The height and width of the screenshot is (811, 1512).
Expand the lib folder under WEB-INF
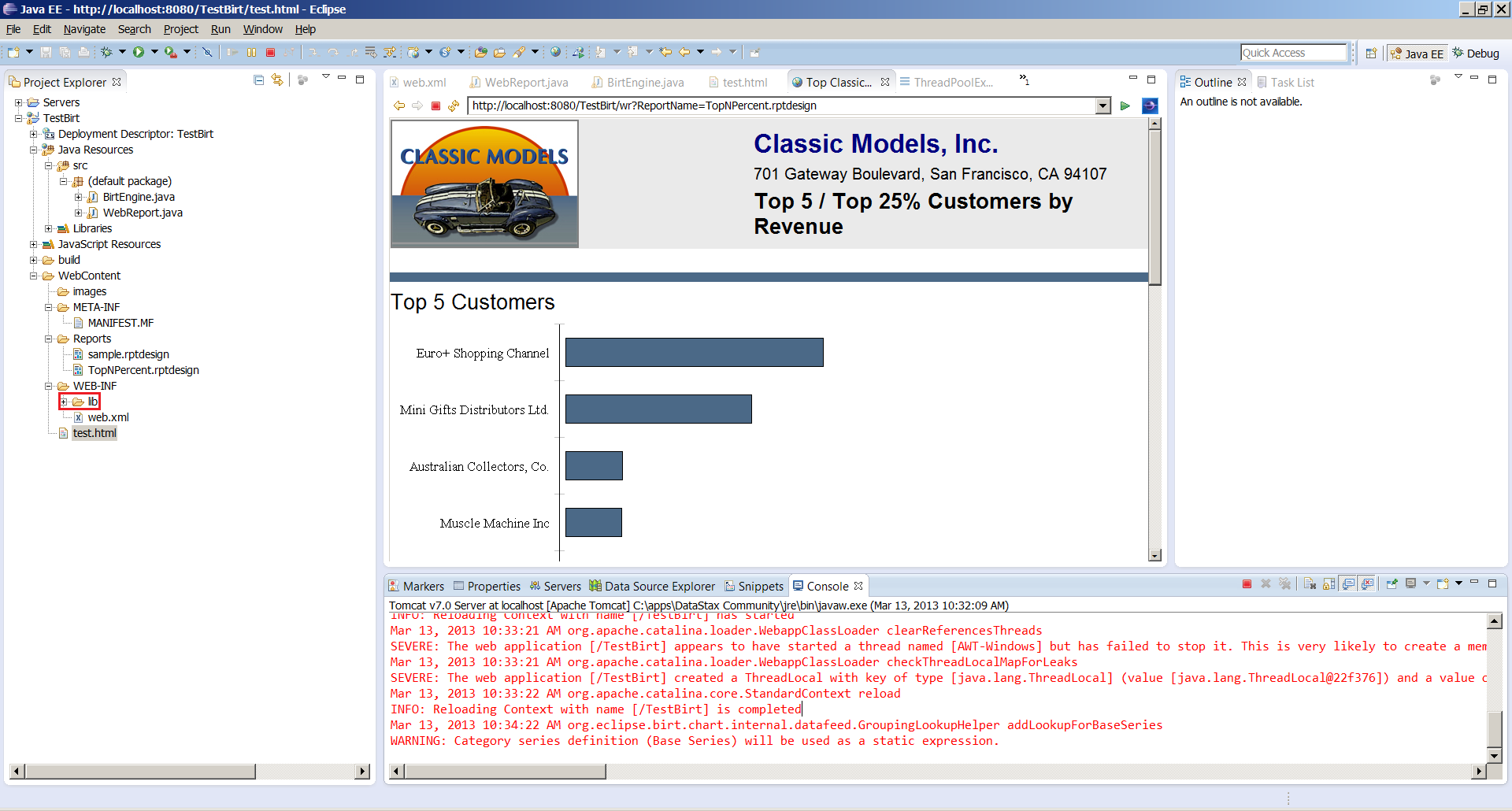pyautogui.click(x=64, y=402)
